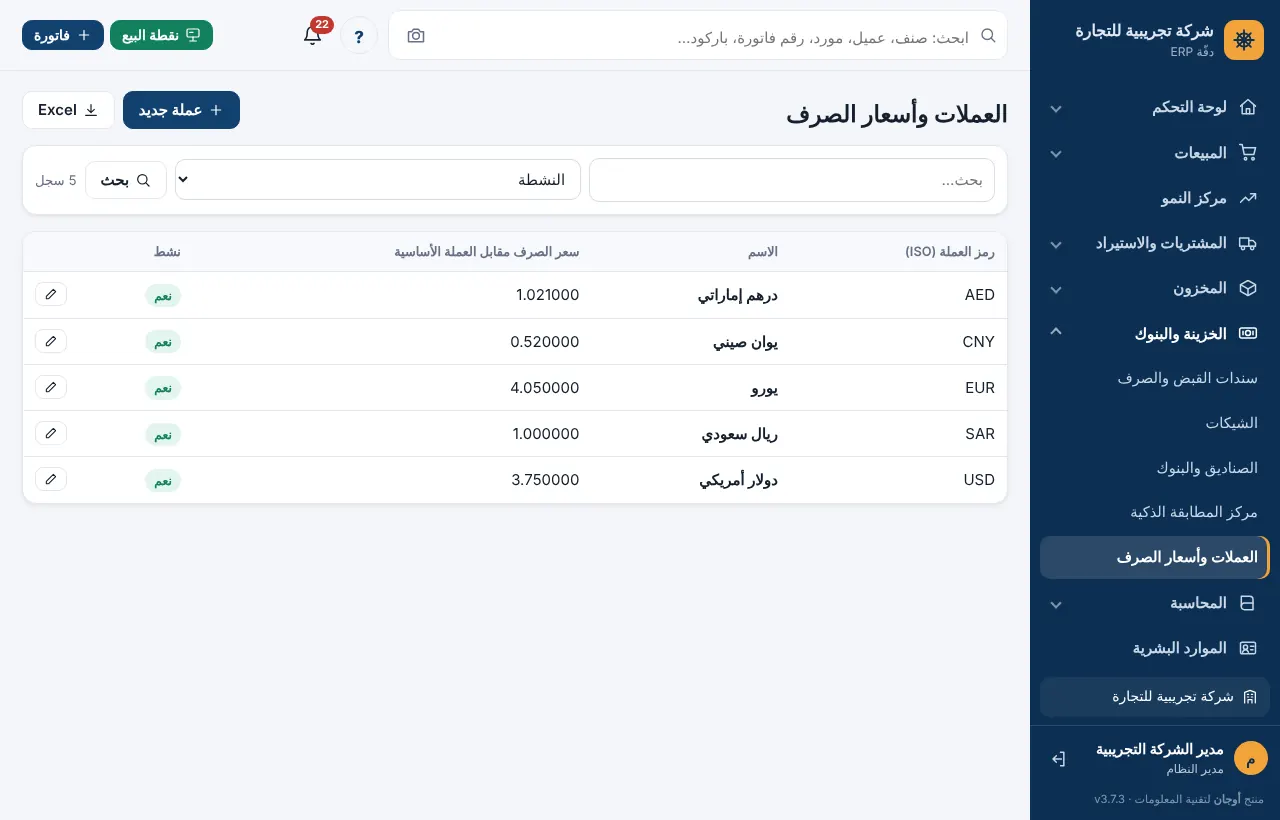Screen dimensions: 1280x820
Task: Expand the المحاسبة chevron
Action: [1056, 604]
